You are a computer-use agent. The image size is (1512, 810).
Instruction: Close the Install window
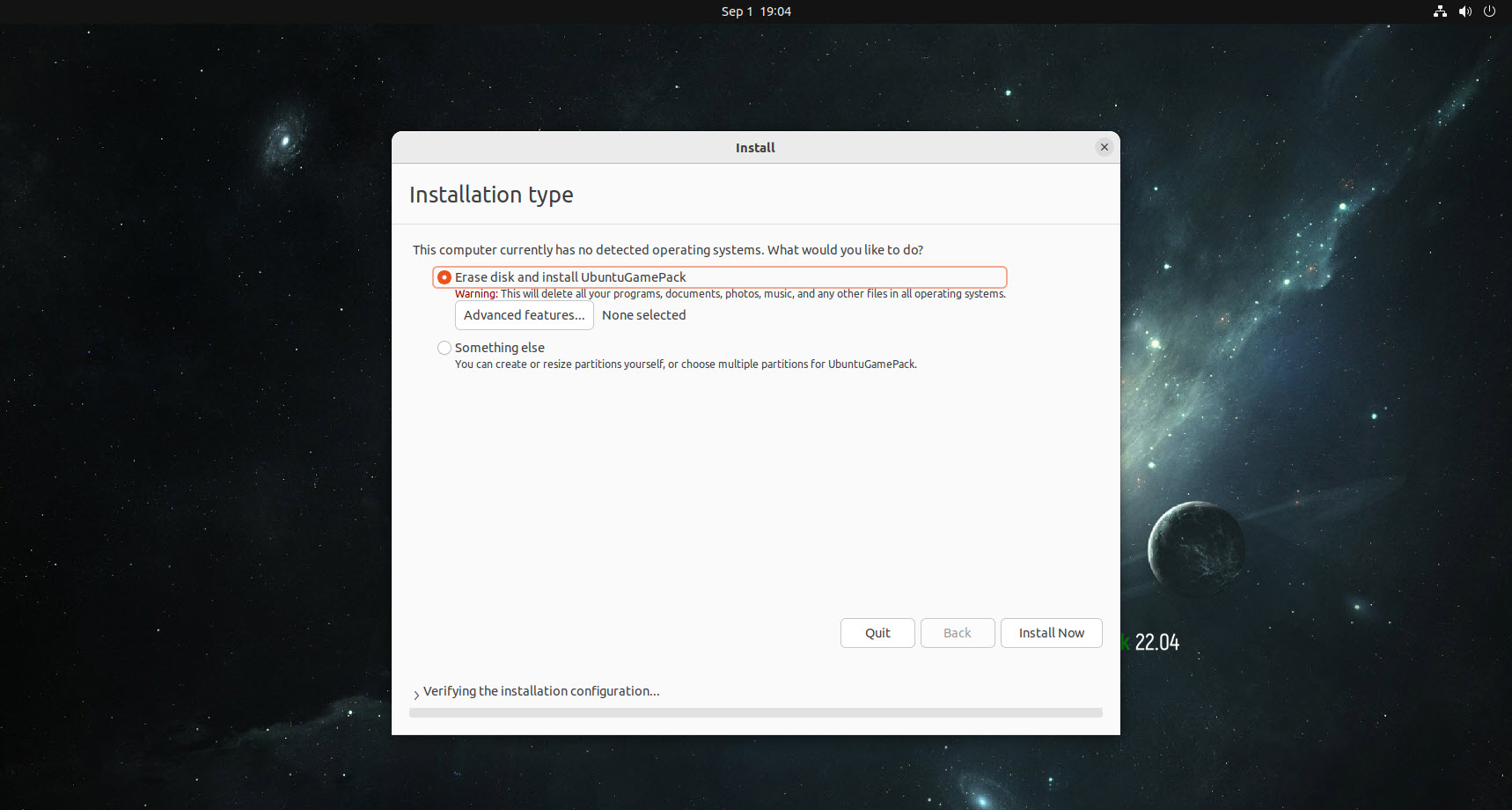click(x=1104, y=147)
